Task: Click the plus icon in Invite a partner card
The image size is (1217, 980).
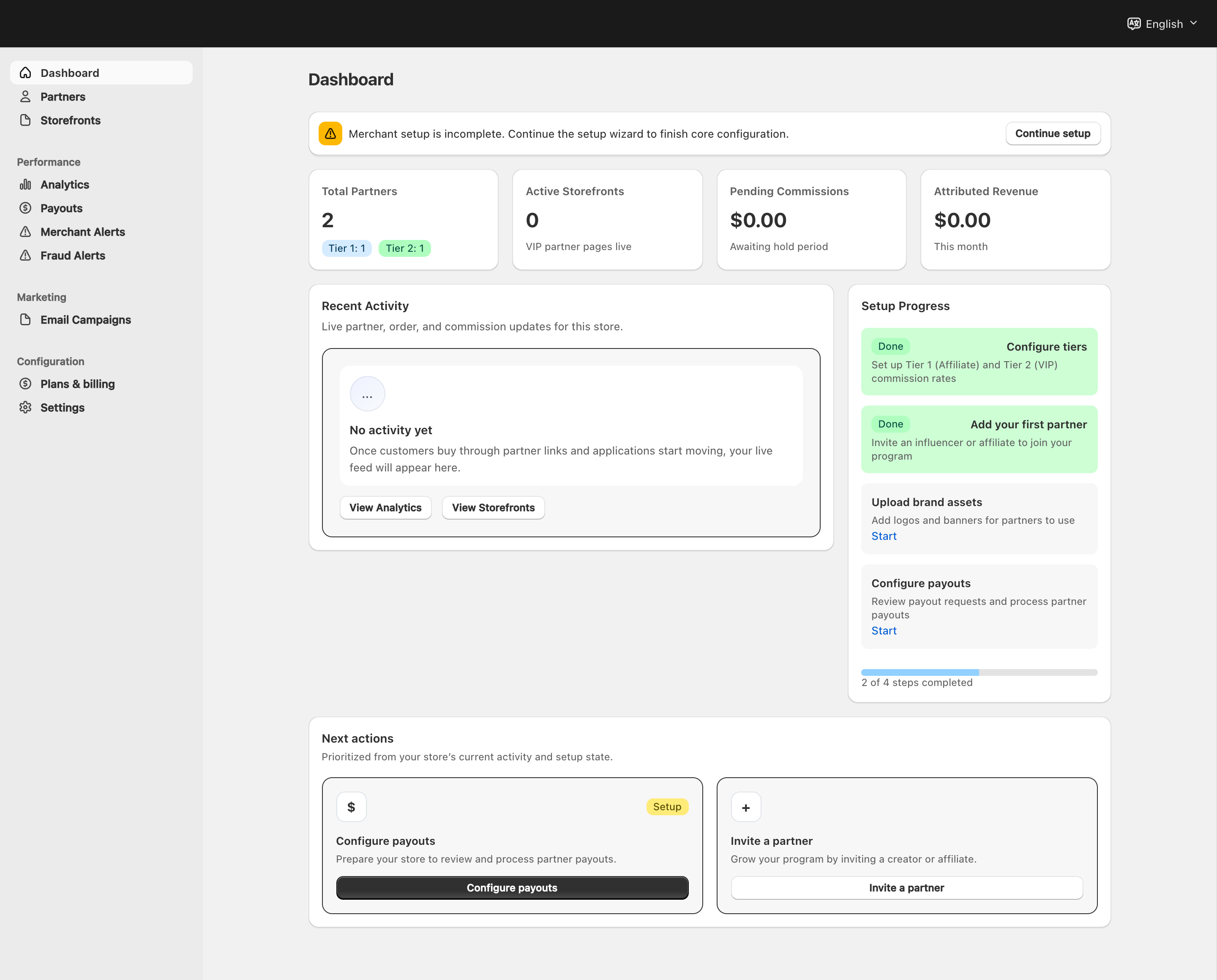Action: tap(746, 807)
